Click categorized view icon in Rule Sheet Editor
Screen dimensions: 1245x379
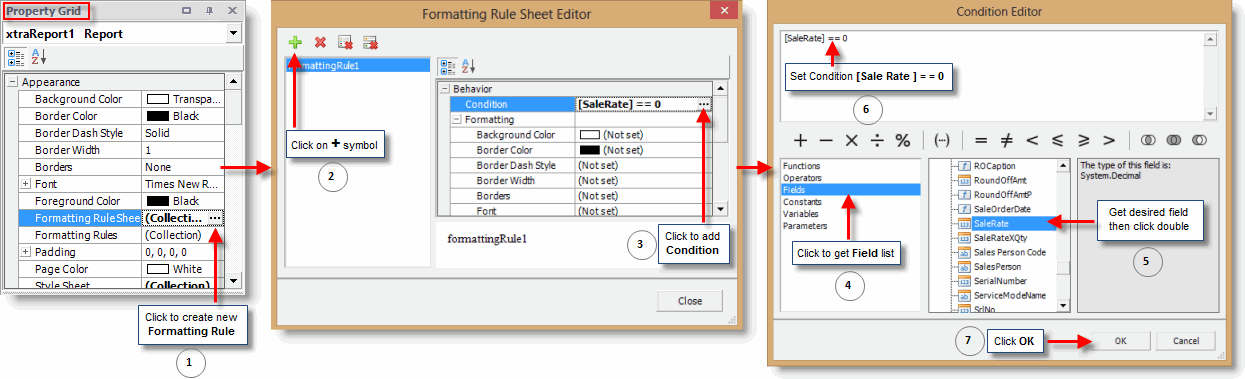pos(448,66)
